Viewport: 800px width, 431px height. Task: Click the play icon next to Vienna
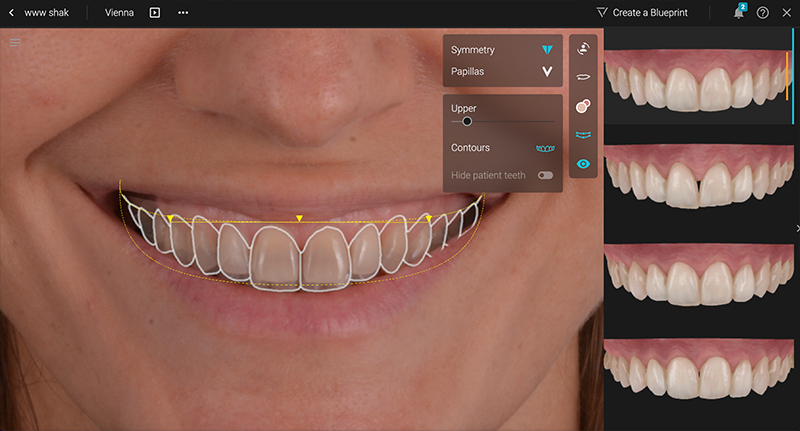155,13
